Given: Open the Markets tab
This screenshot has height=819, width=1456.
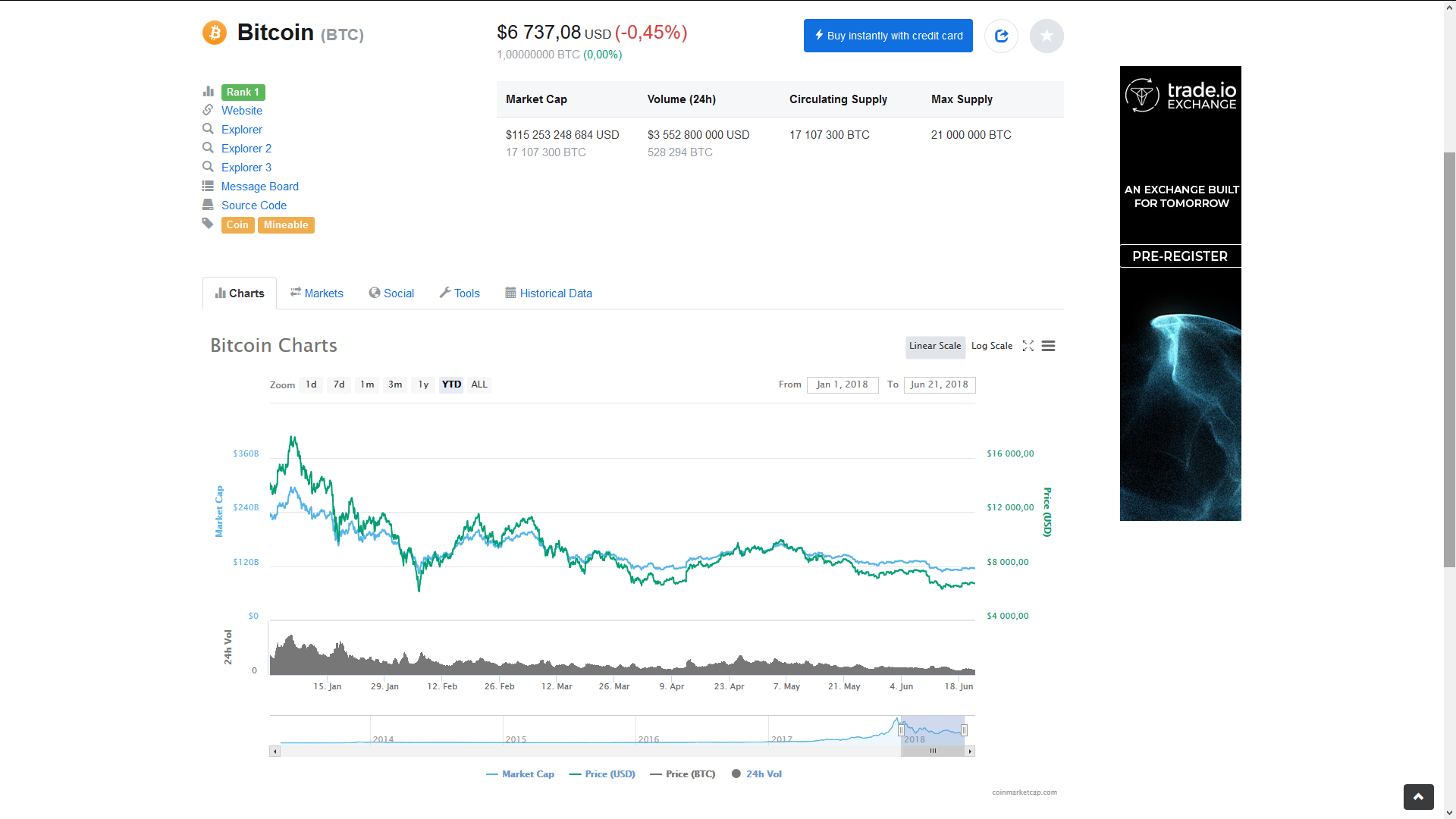Looking at the screenshot, I should click(x=316, y=293).
